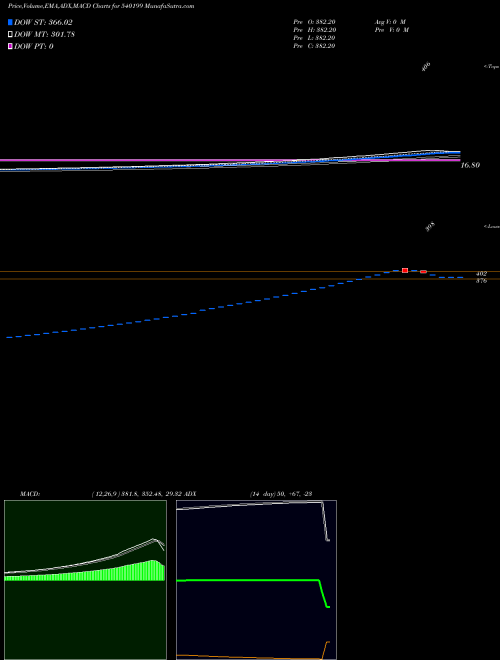Click the magenta DOW PT legend swatch
500x660 pixels.
pyautogui.click(x=10, y=46)
